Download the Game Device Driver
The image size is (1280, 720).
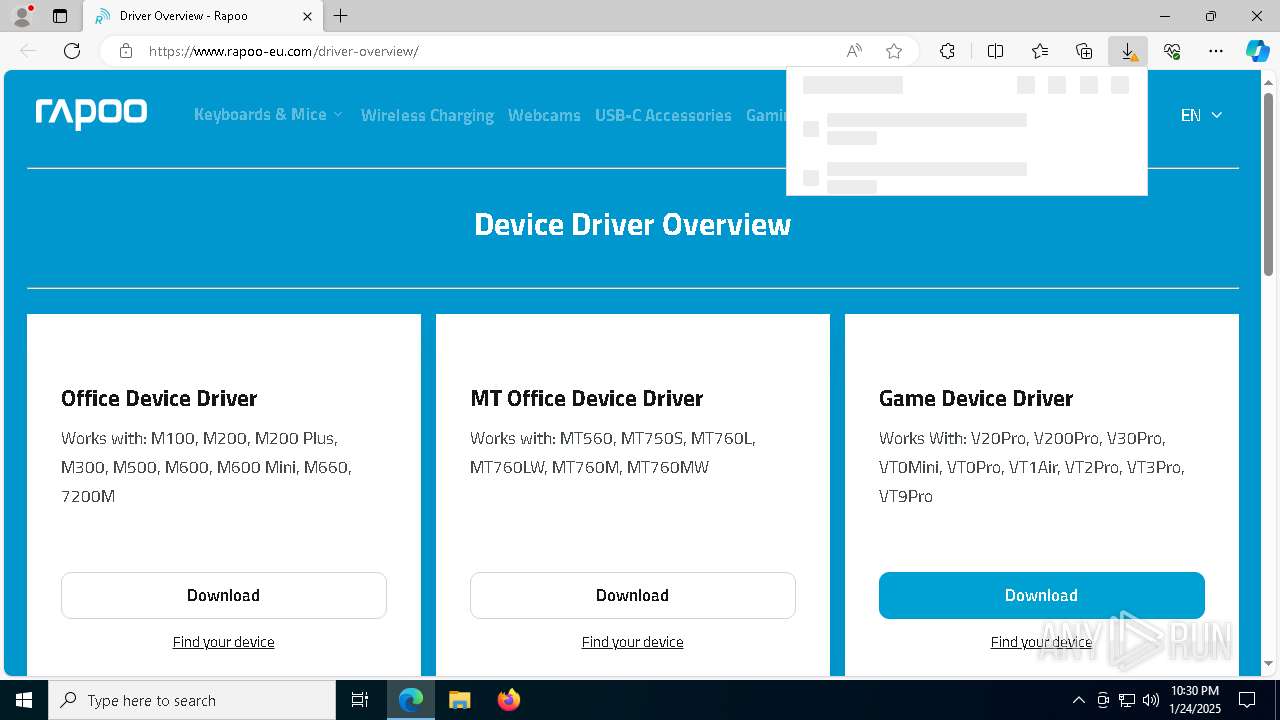pos(1042,595)
